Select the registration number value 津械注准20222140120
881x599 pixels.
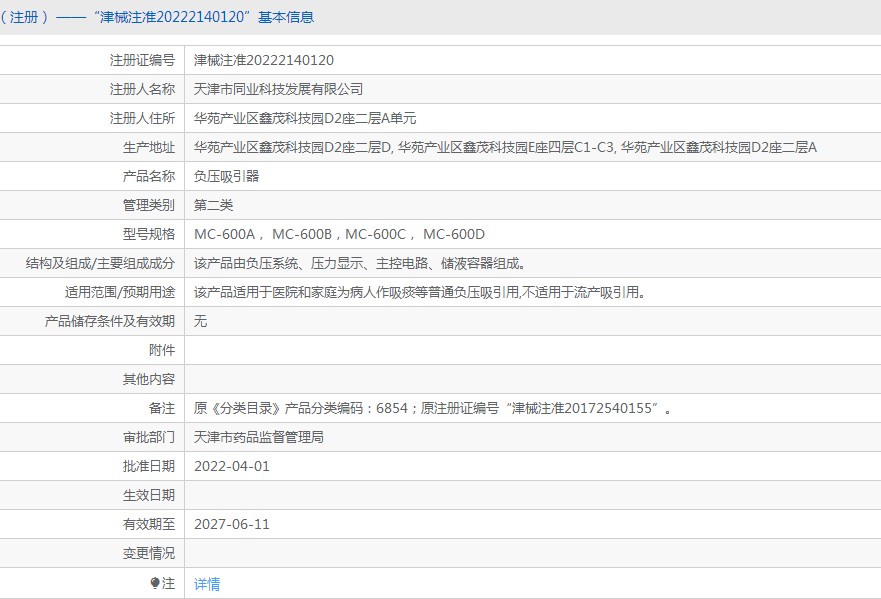tap(264, 60)
